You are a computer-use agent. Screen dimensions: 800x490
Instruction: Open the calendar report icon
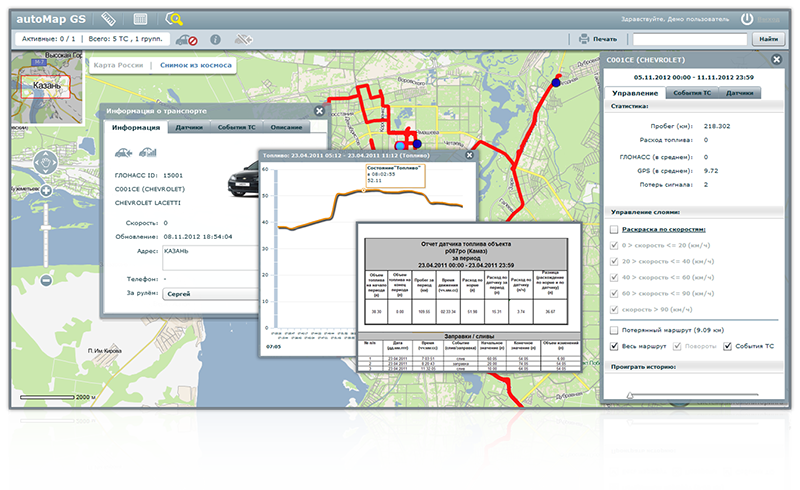tap(140, 18)
